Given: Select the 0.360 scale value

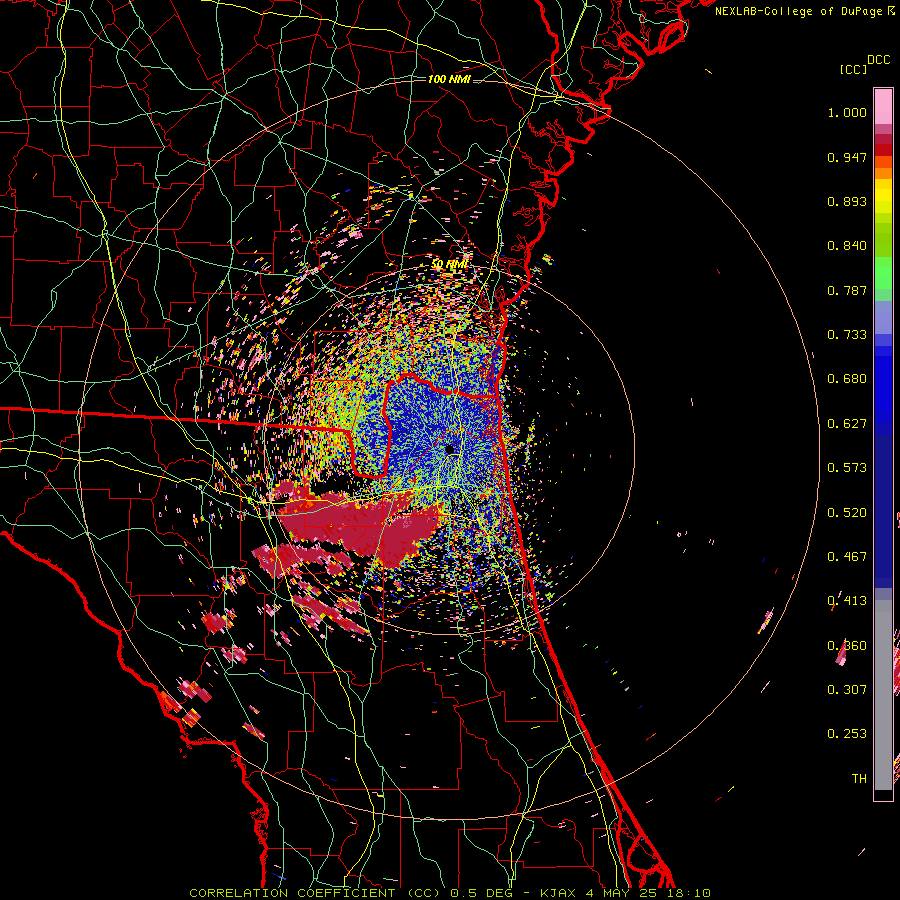Looking at the screenshot, I should coord(847,646).
